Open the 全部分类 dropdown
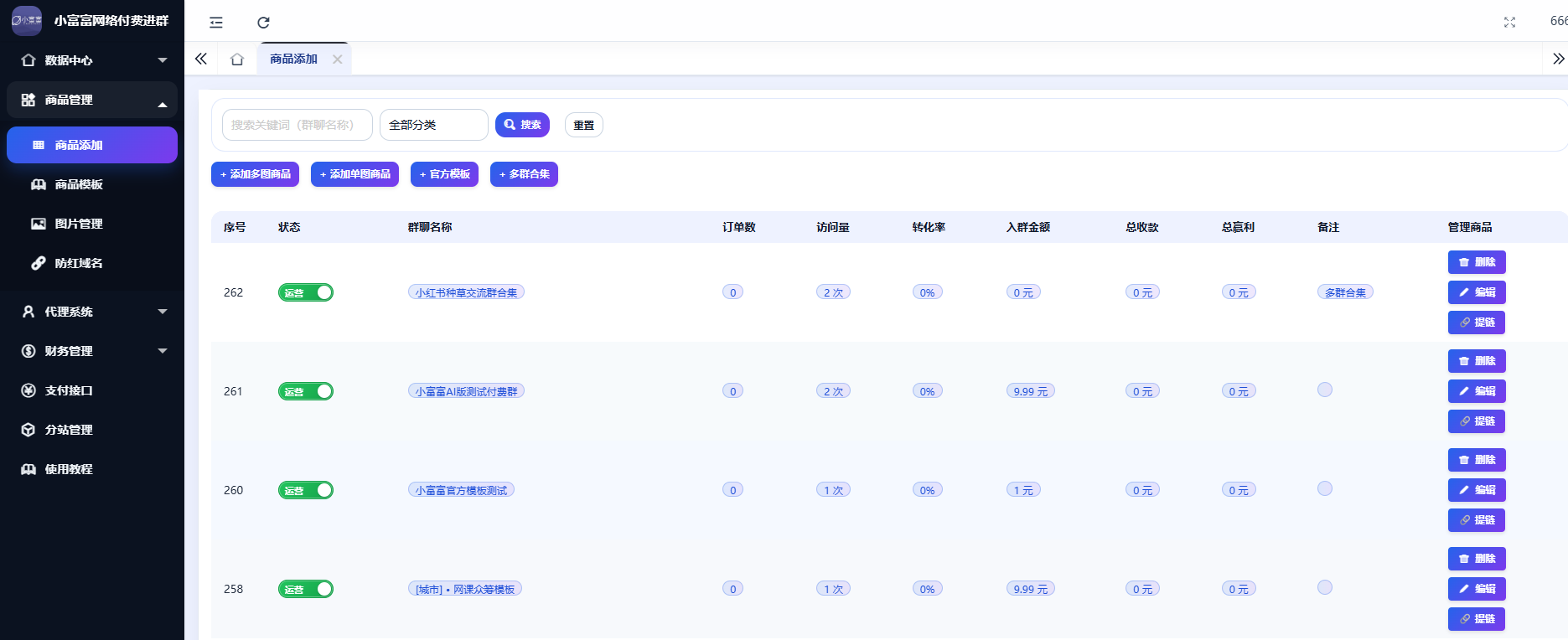The width and height of the screenshot is (1568, 640). tap(434, 125)
